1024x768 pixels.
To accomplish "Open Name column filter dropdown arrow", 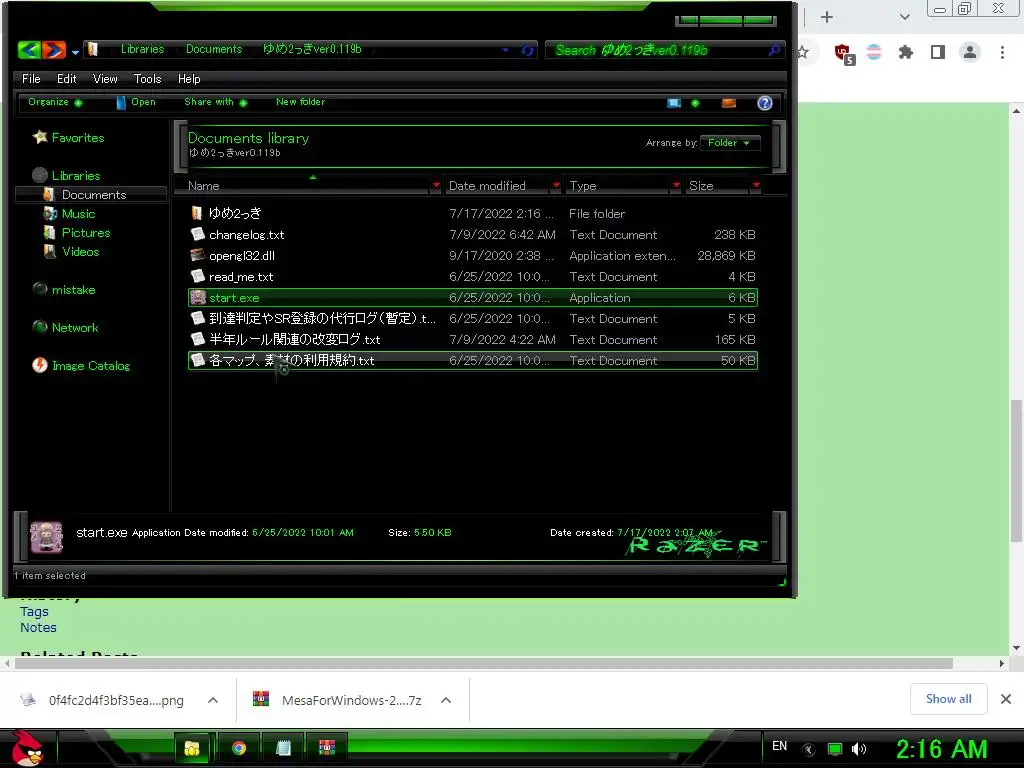I will (436, 185).
